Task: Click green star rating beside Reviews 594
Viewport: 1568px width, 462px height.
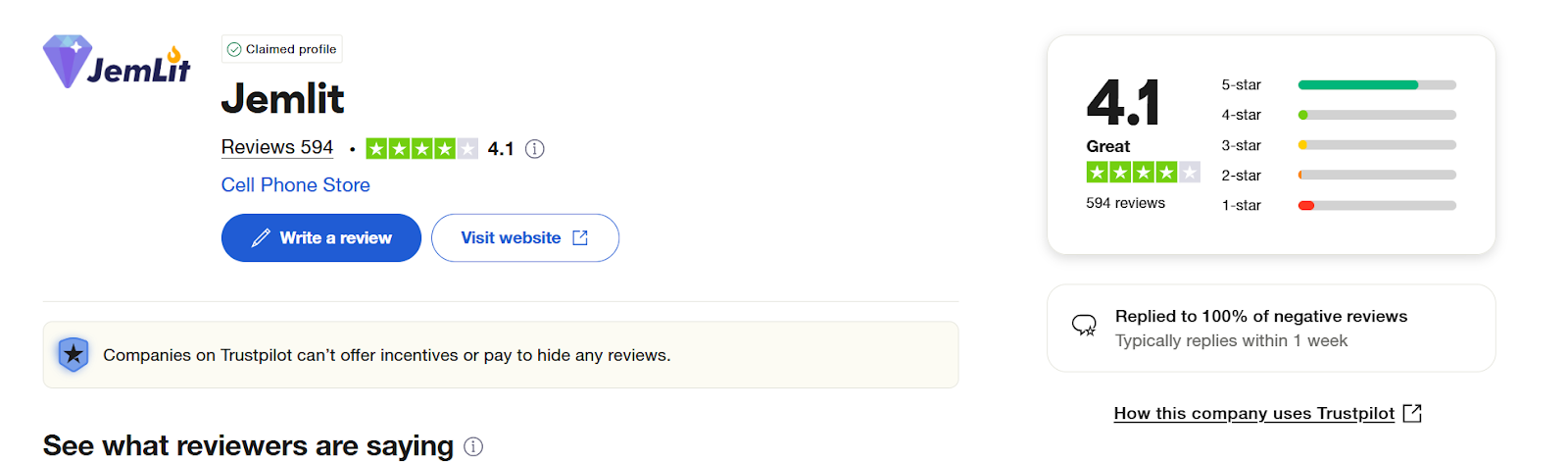Action: pos(421,149)
